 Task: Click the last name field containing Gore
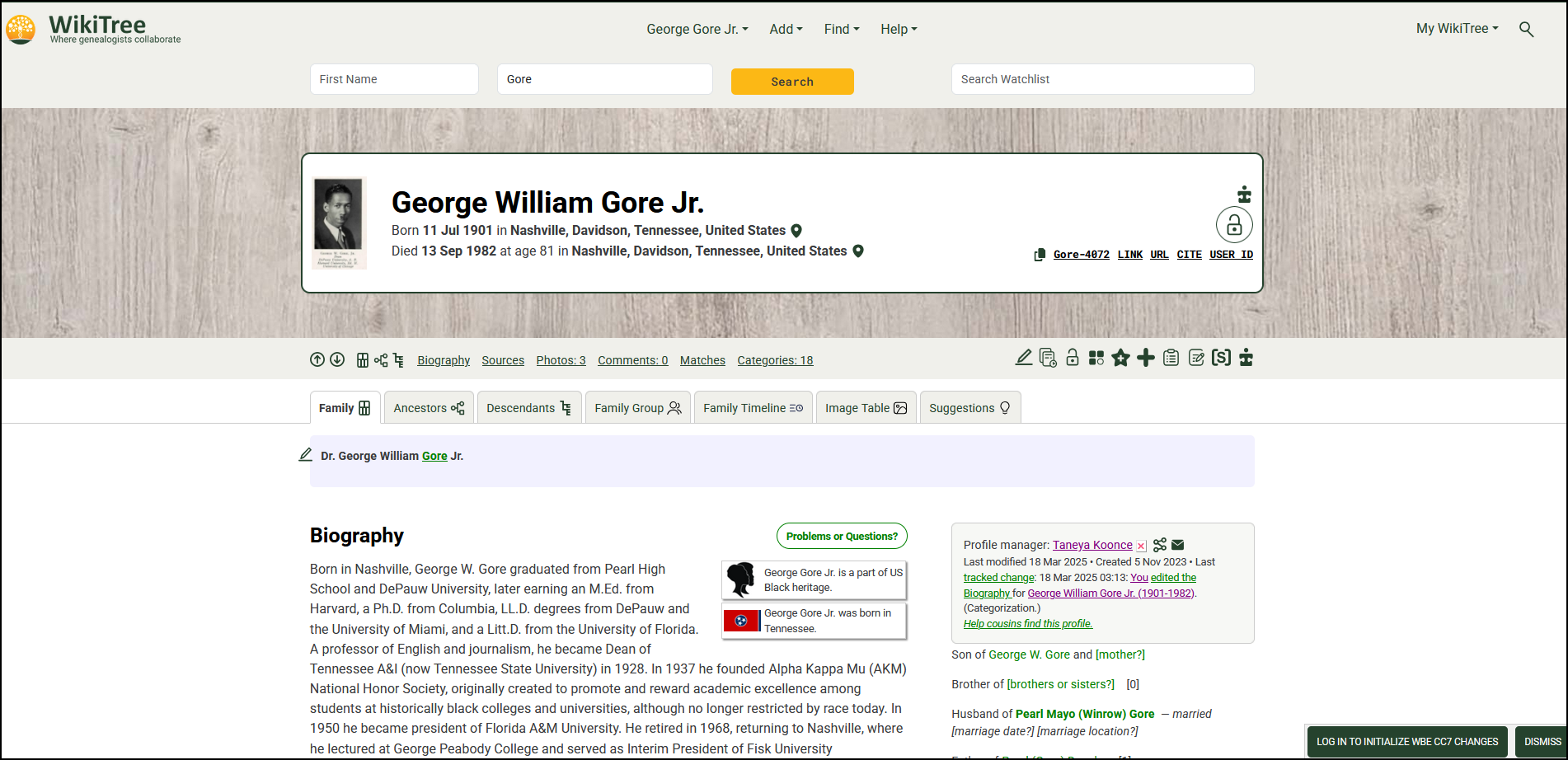[x=605, y=79]
